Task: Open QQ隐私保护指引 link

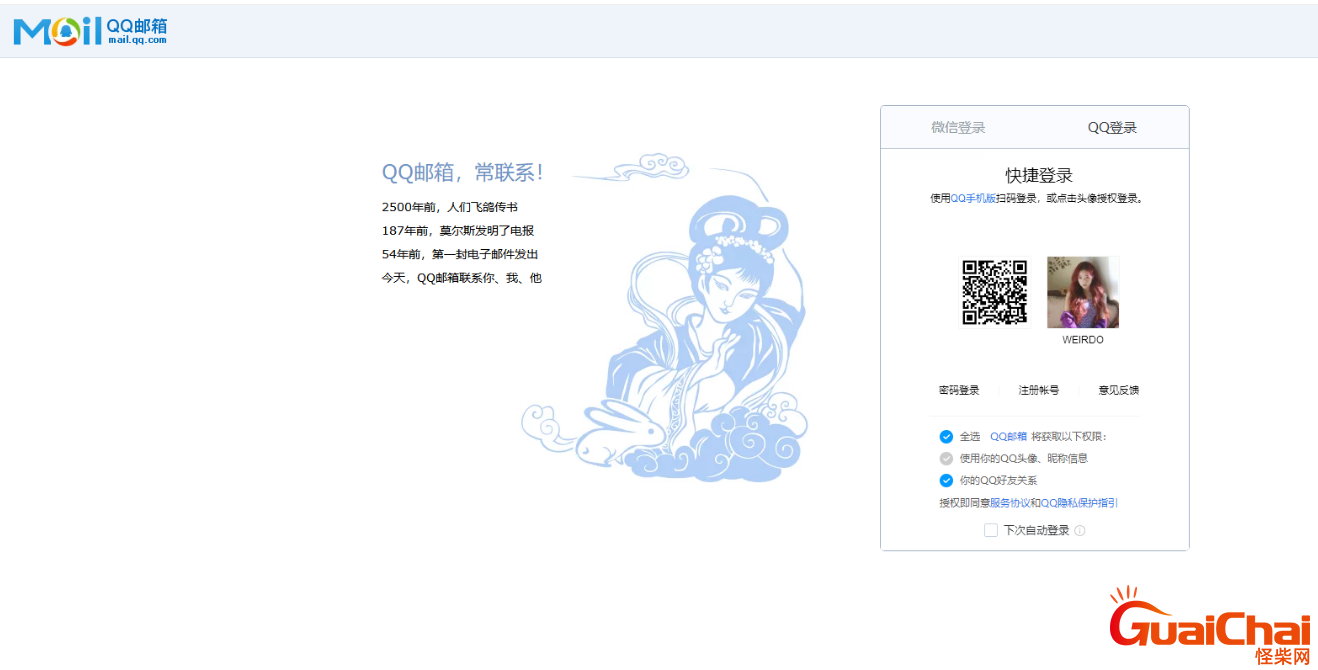Action: pyautogui.click(x=1079, y=503)
